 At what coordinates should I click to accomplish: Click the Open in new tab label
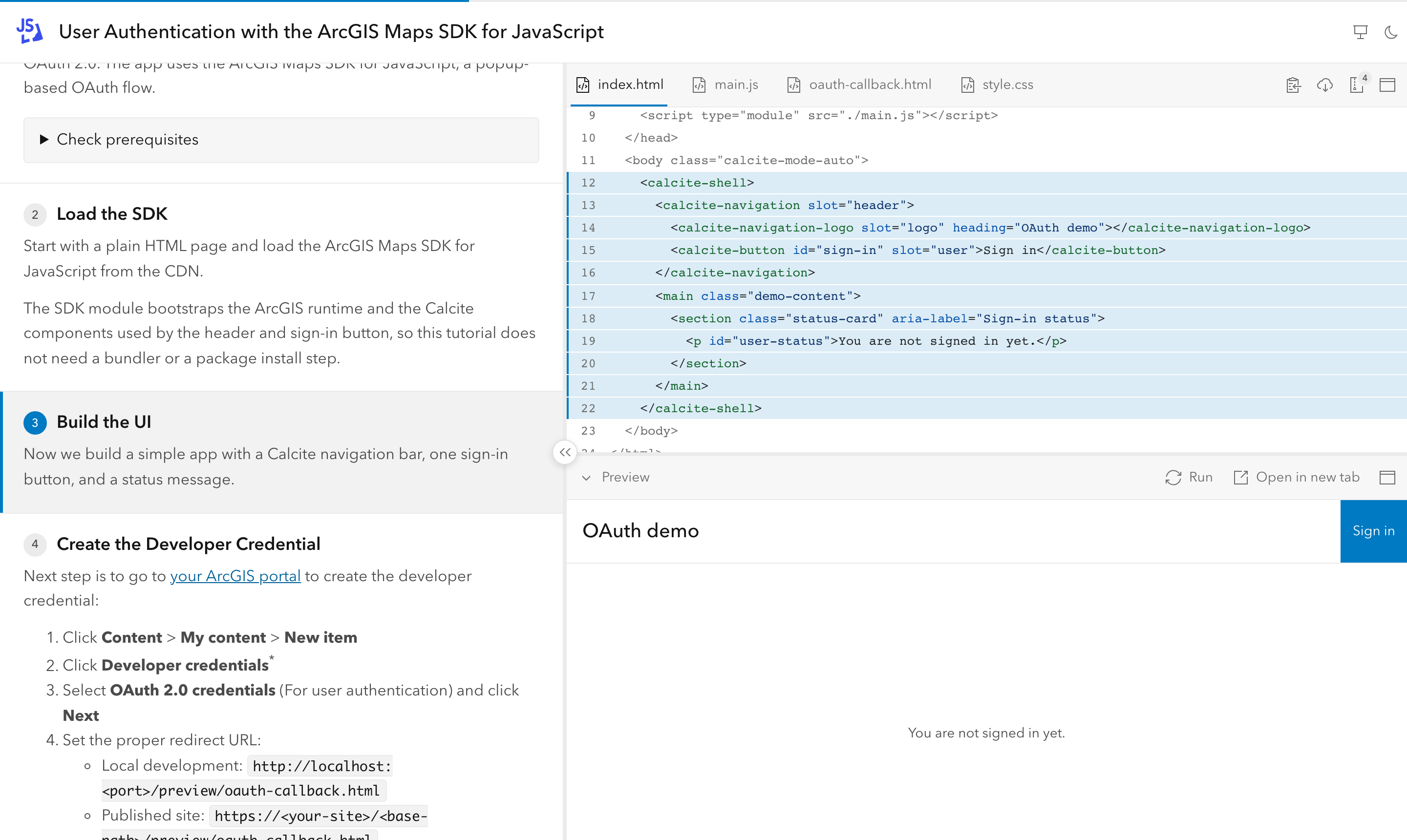(1307, 477)
